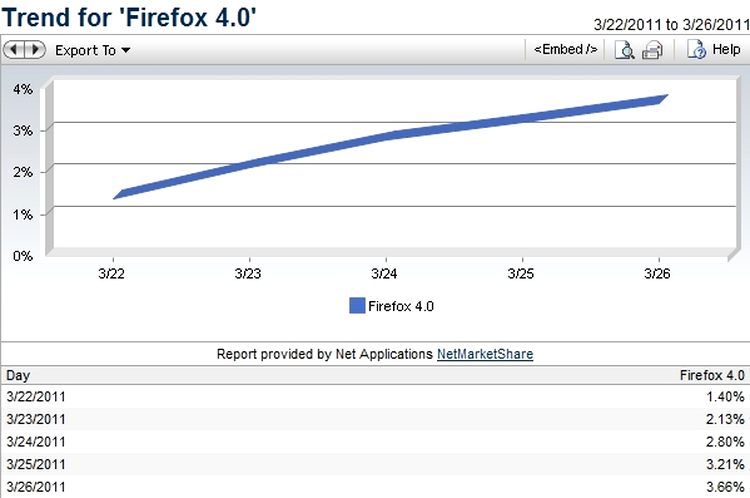This screenshot has height=498, width=750.
Task: Open the Export To dropdown
Action: click(x=92, y=50)
